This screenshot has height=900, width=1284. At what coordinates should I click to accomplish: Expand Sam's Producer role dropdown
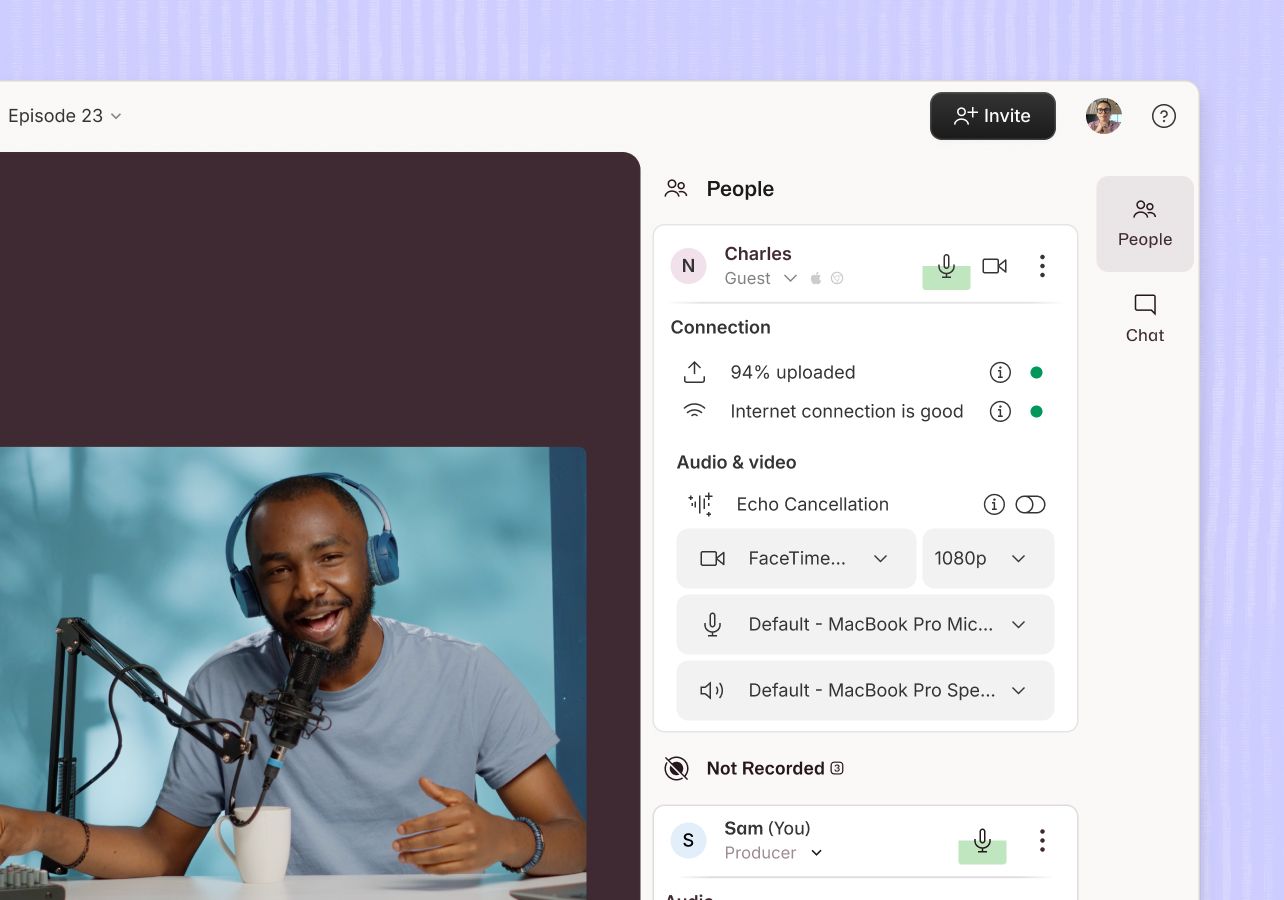(774, 853)
